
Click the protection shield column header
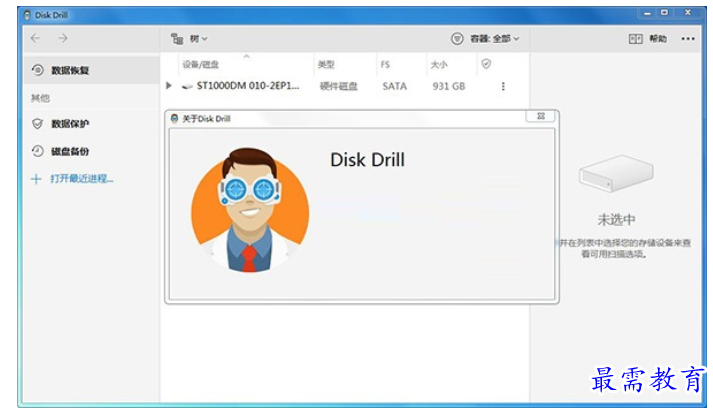point(486,64)
